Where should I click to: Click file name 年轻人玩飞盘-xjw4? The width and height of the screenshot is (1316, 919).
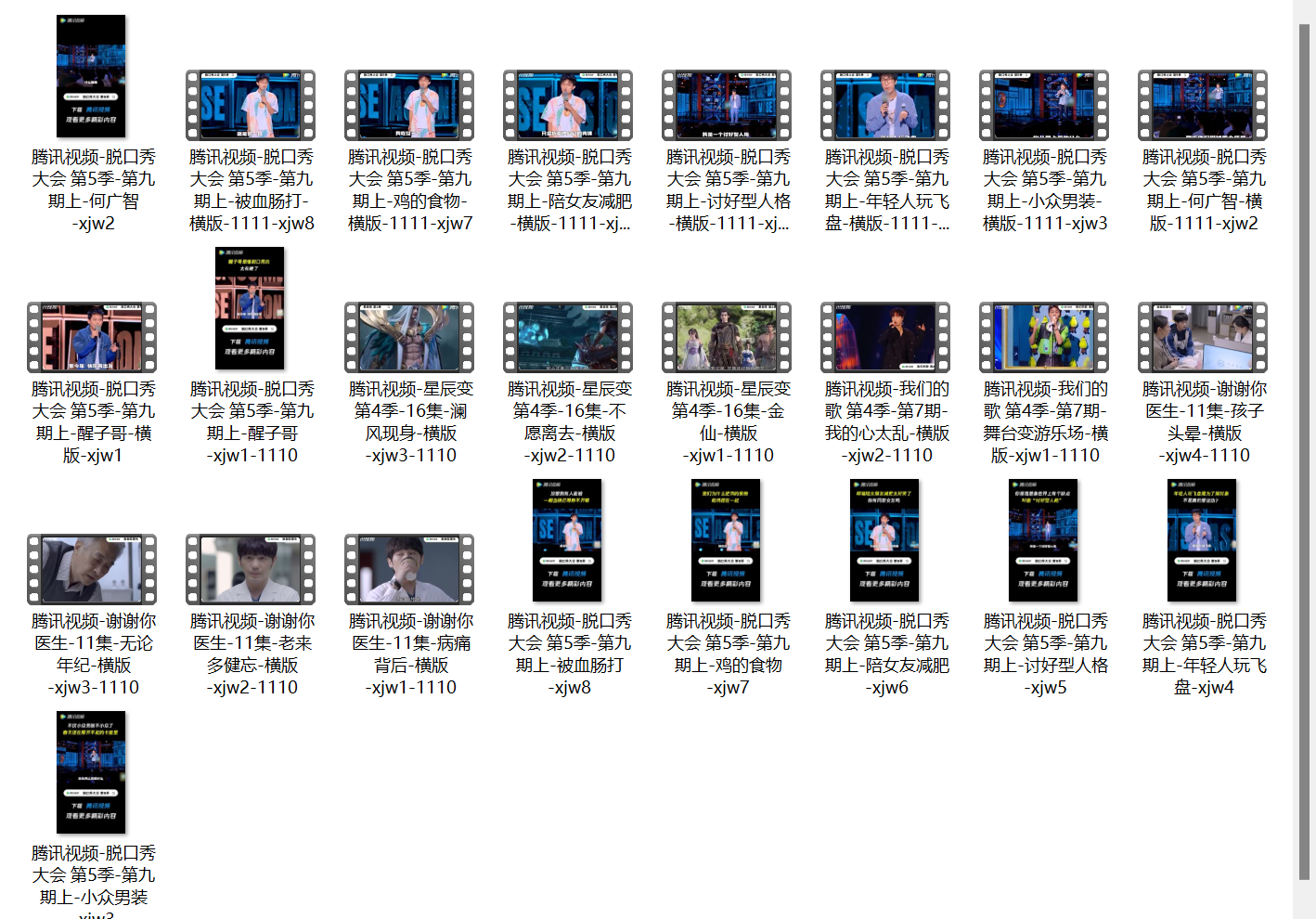pyautogui.click(x=1204, y=654)
